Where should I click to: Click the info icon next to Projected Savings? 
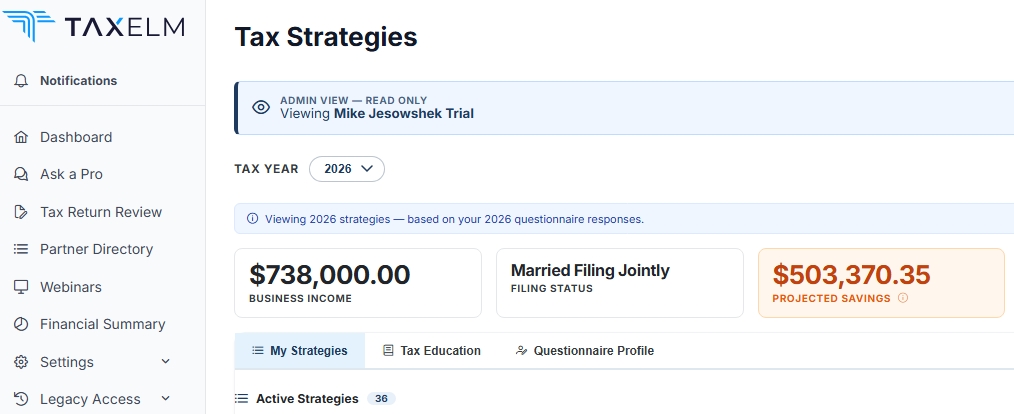click(x=903, y=298)
